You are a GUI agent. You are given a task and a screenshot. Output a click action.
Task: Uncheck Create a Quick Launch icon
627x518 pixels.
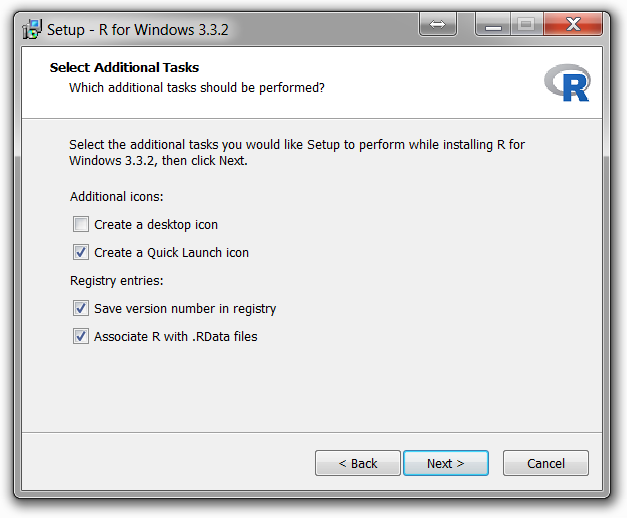pos(81,252)
